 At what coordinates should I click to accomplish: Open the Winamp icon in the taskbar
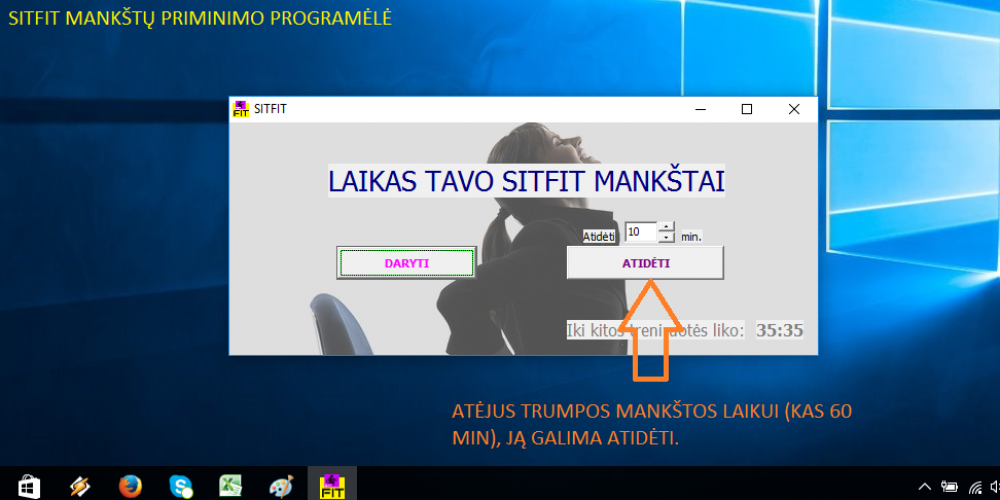[80, 487]
